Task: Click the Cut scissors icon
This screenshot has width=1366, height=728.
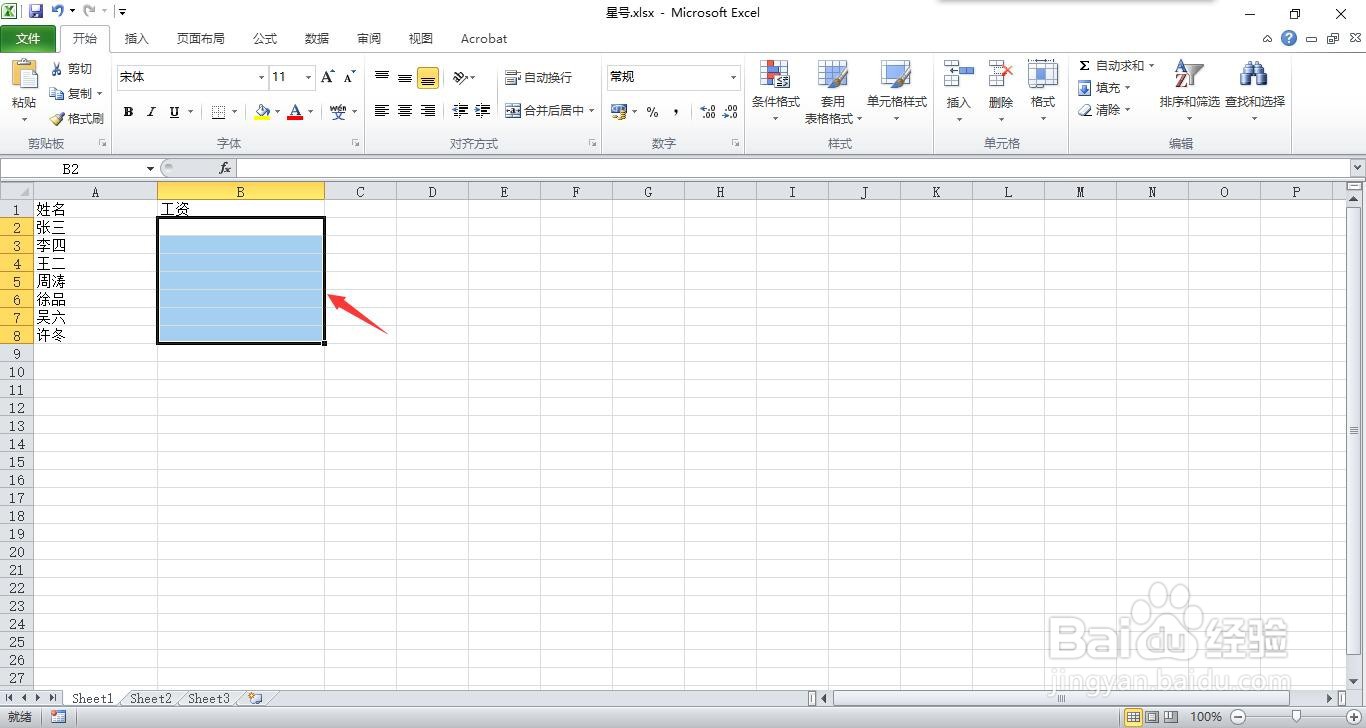Action: point(57,69)
